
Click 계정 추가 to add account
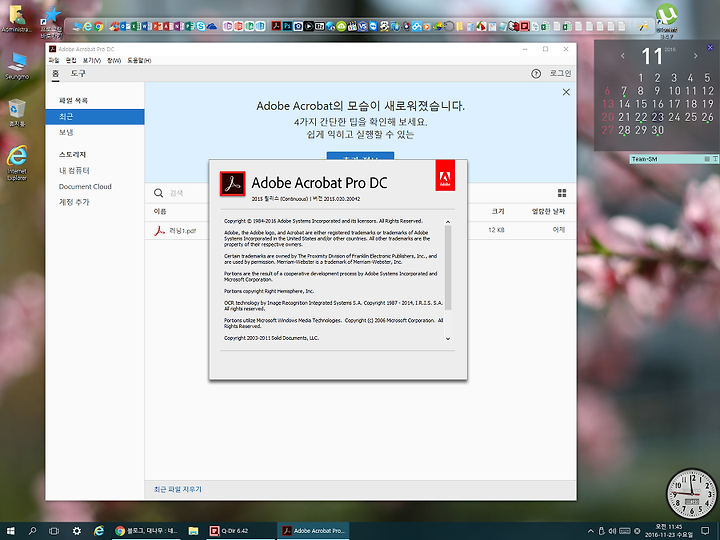74,202
